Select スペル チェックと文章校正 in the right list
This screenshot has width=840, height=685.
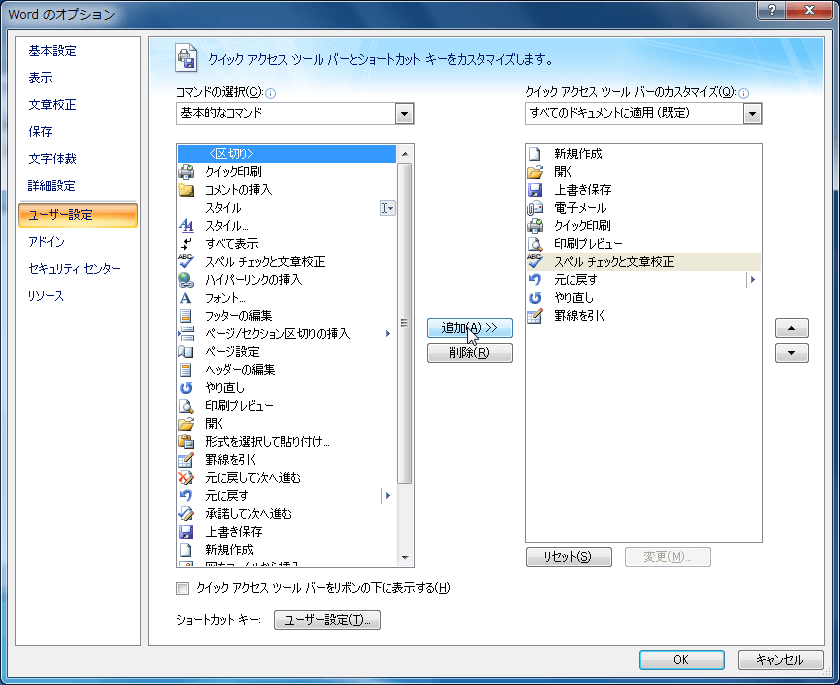pos(643,261)
